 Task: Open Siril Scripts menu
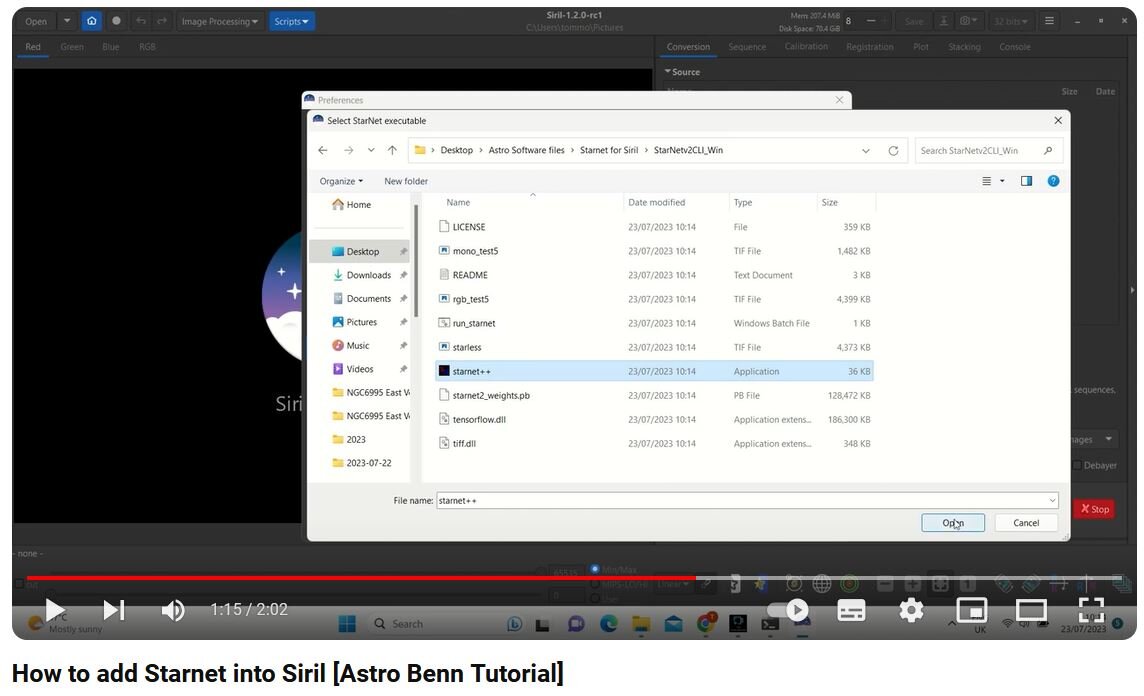[291, 21]
